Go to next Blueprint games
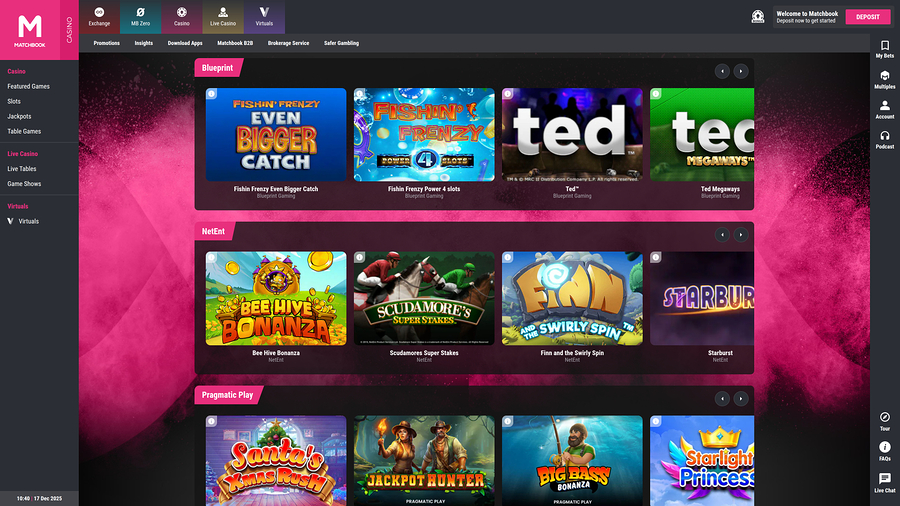 740,71
